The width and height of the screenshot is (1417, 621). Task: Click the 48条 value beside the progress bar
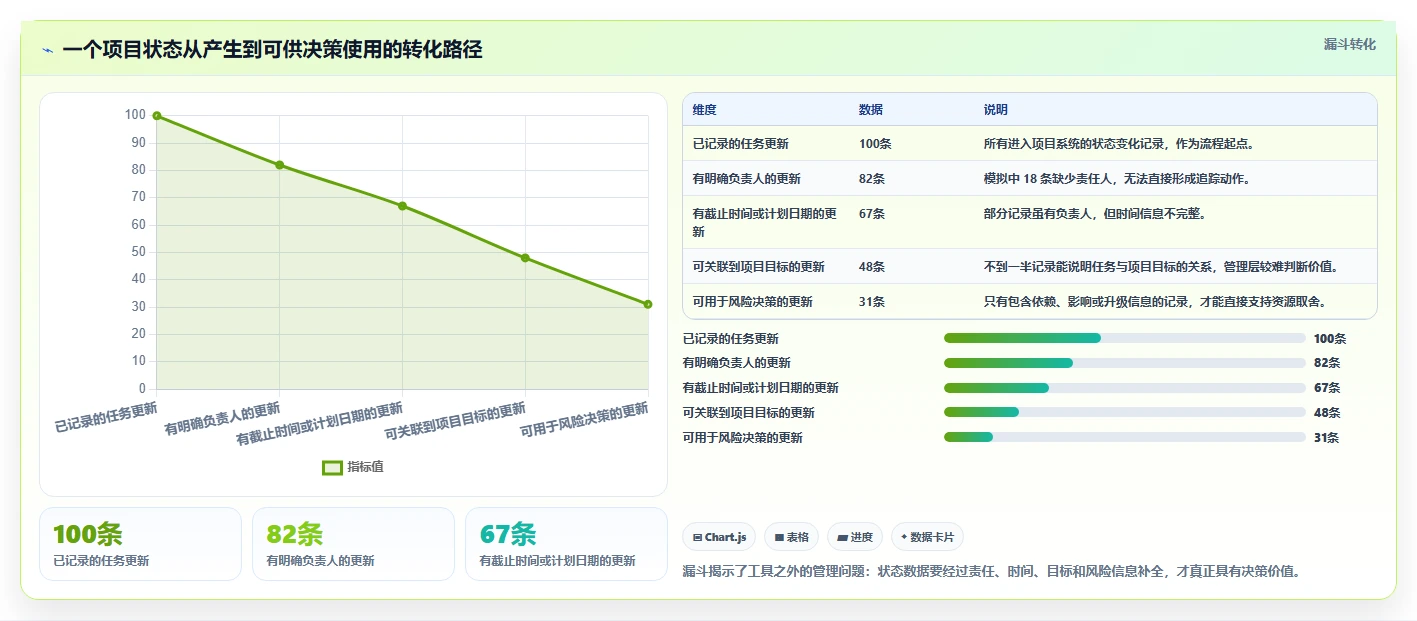pyautogui.click(x=1326, y=413)
